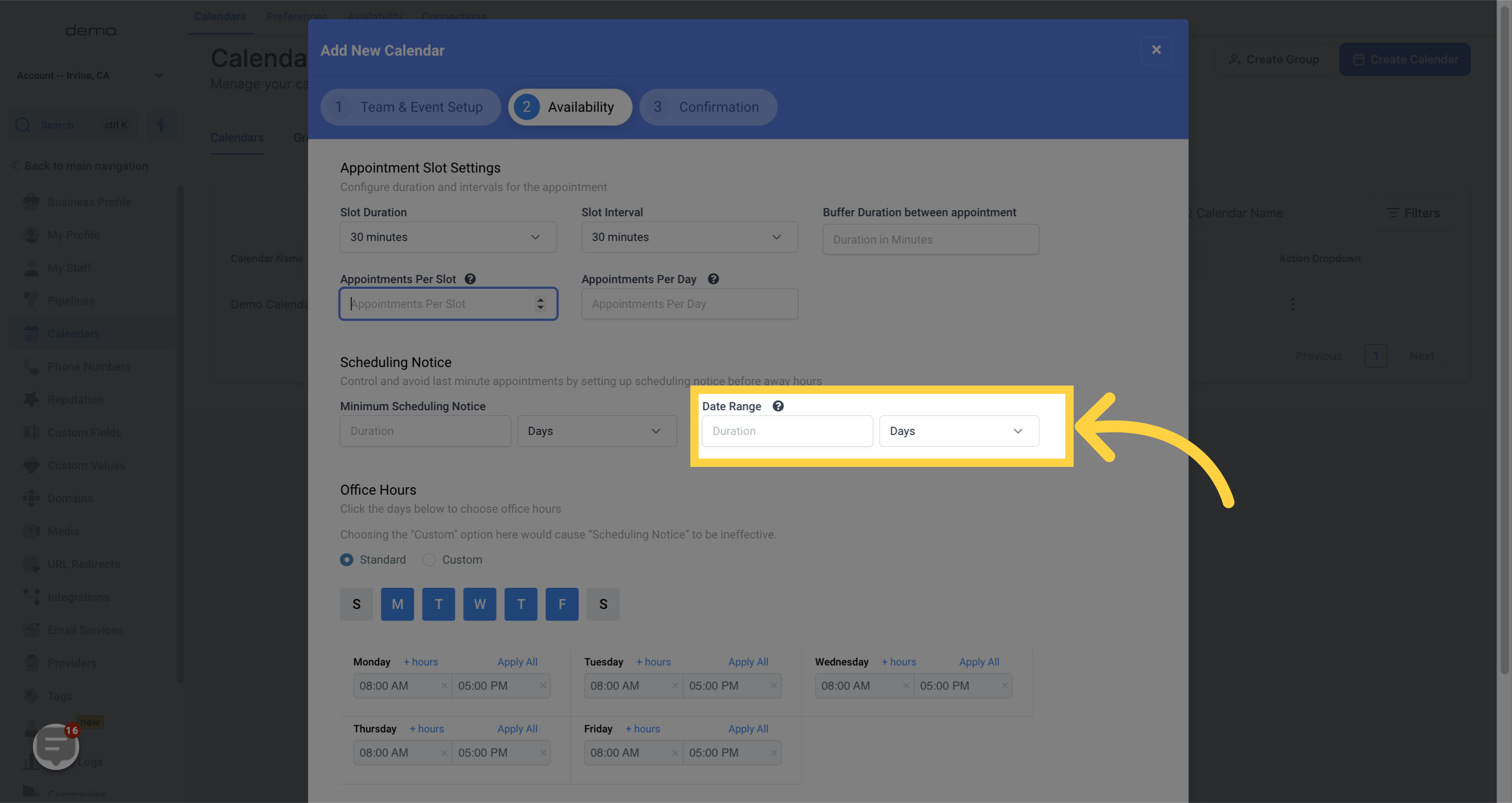Select the Standard office hours radio button
The height and width of the screenshot is (803, 1512).
pos(347,560)
